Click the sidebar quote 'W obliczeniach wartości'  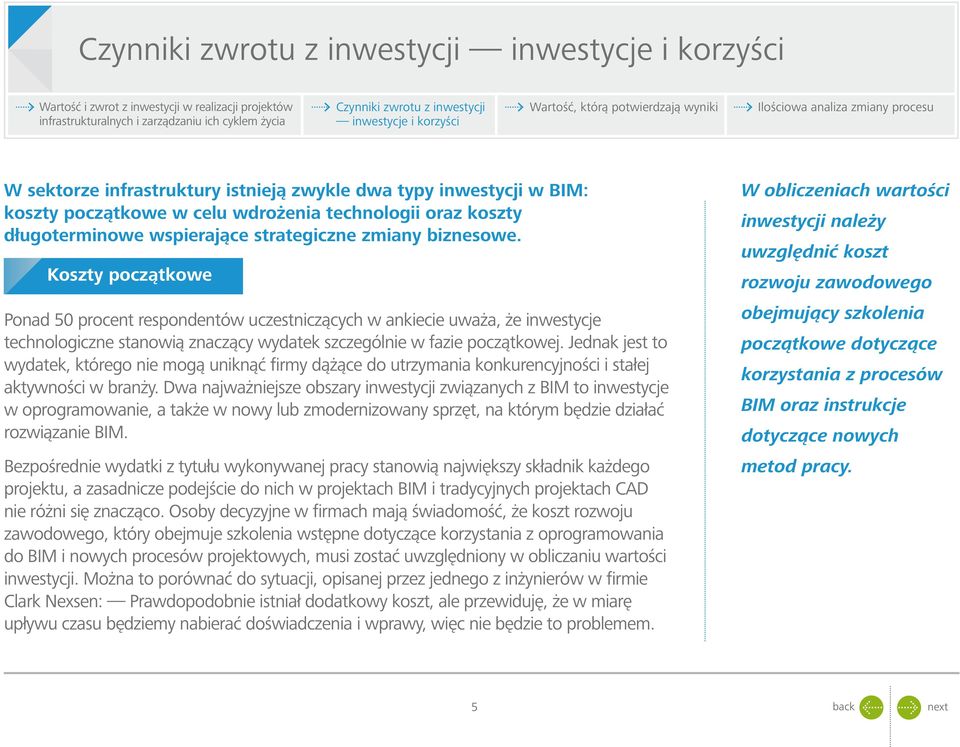pos(844,328)
